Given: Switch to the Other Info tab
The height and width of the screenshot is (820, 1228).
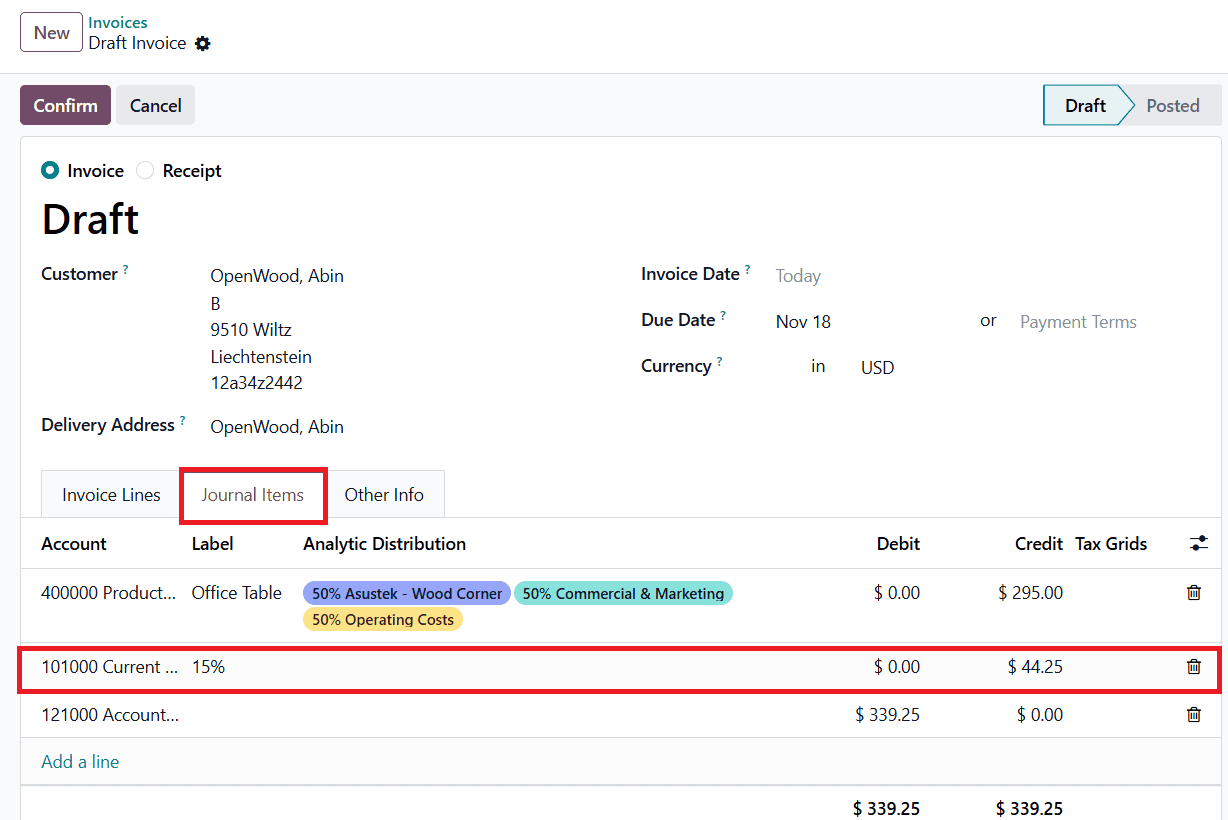Looking at the screenshot, I should pos(384,494).
